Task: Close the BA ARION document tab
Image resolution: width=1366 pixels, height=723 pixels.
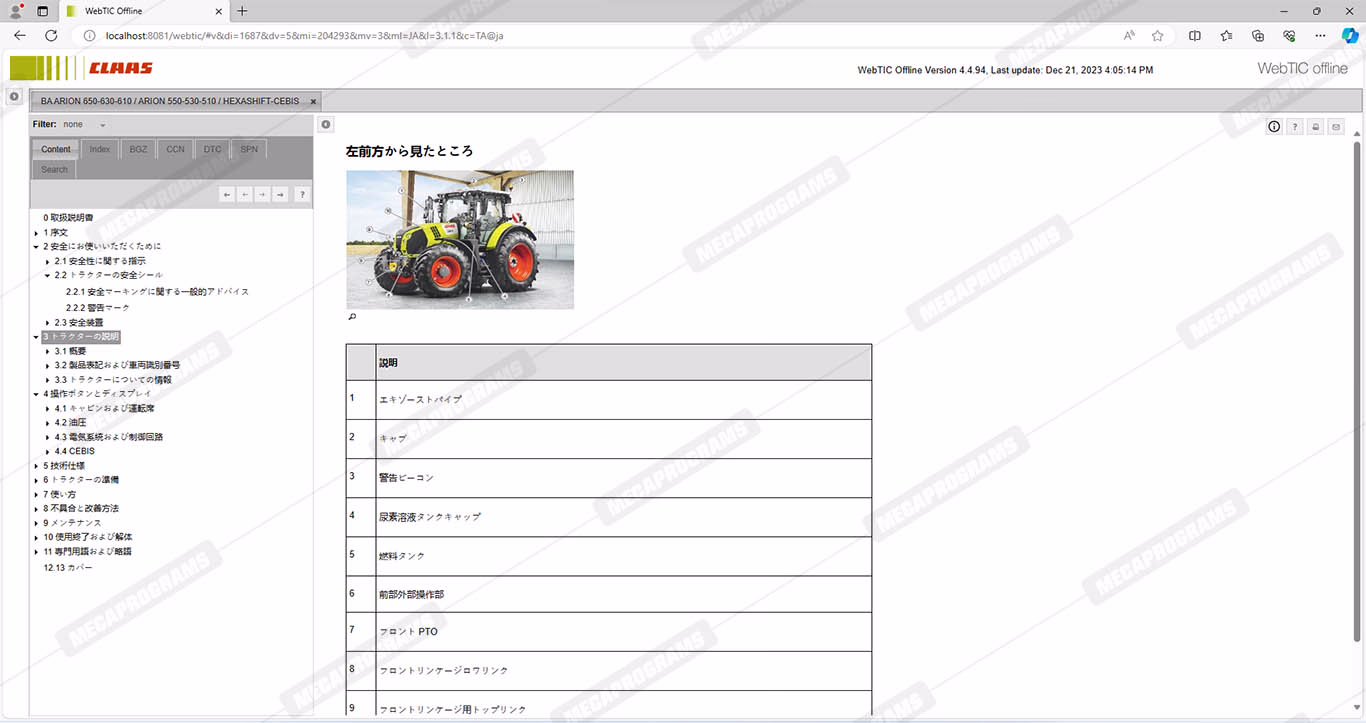Action: click(313, 102)
